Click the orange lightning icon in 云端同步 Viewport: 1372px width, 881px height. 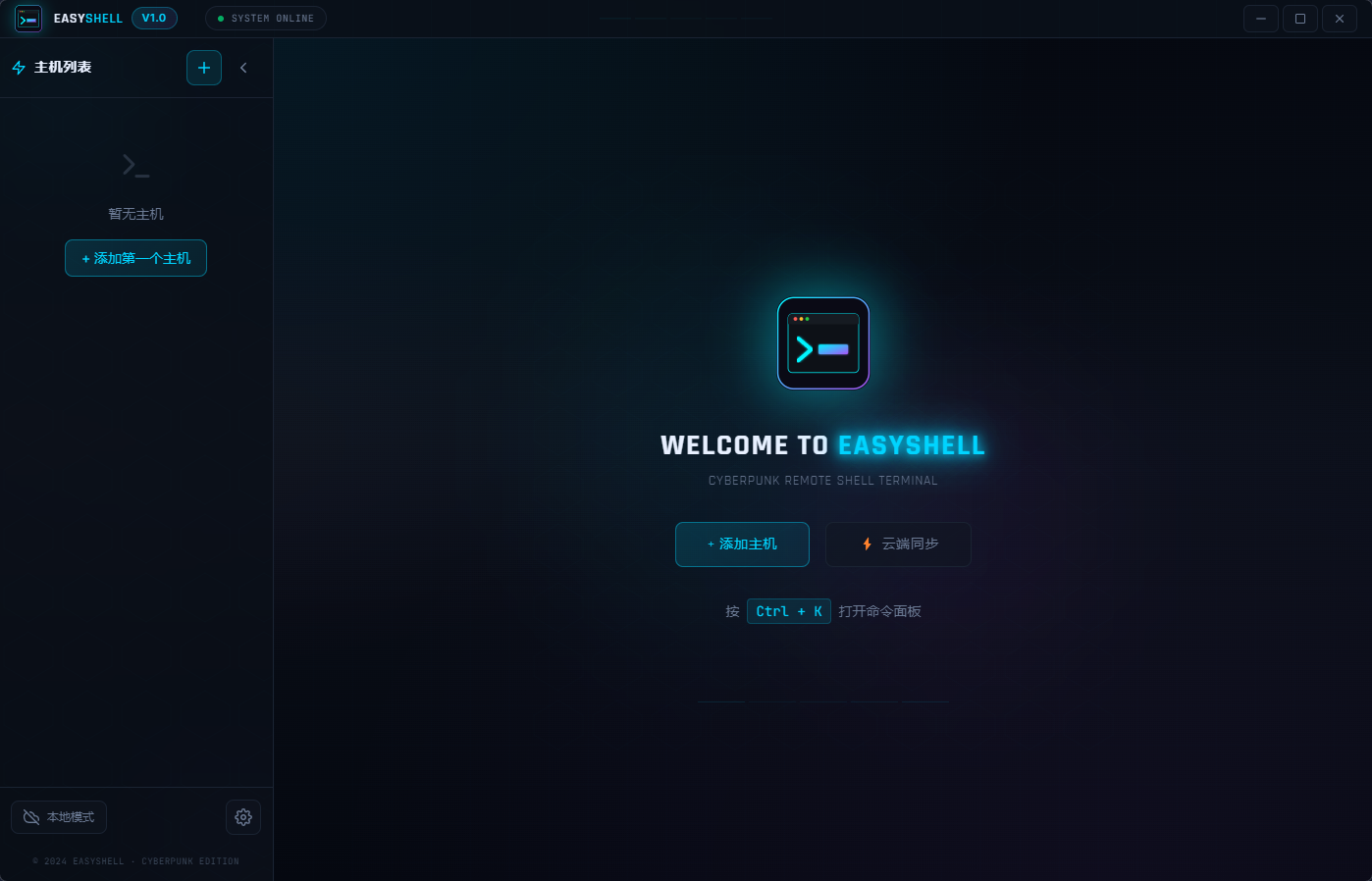[867, 544]
